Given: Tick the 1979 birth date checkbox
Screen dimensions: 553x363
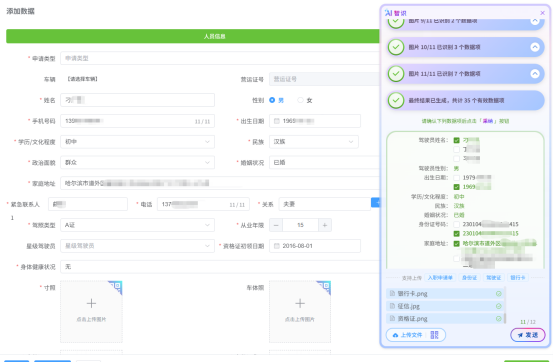Looking at the screenshot, I should pyautogui.click(x=456, y=178).
